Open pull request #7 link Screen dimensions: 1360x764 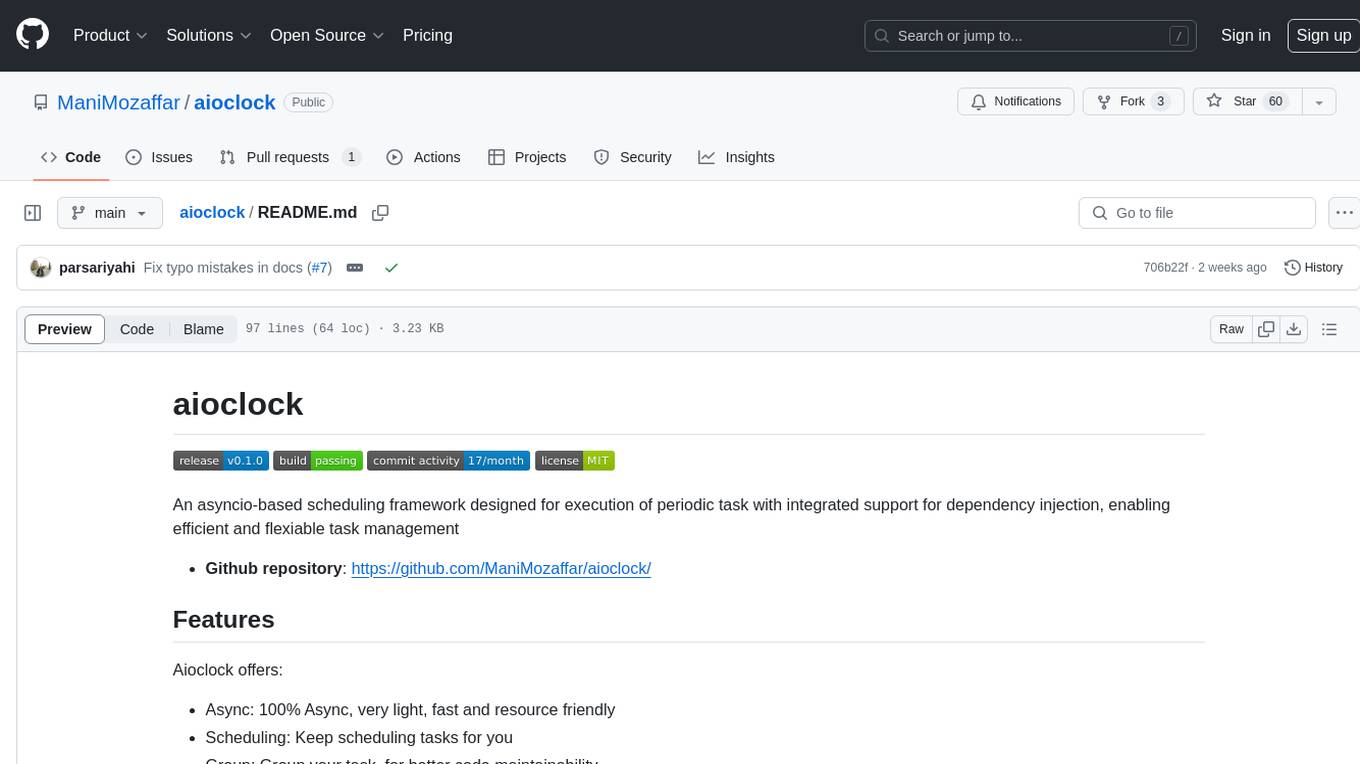click(319, 268)
